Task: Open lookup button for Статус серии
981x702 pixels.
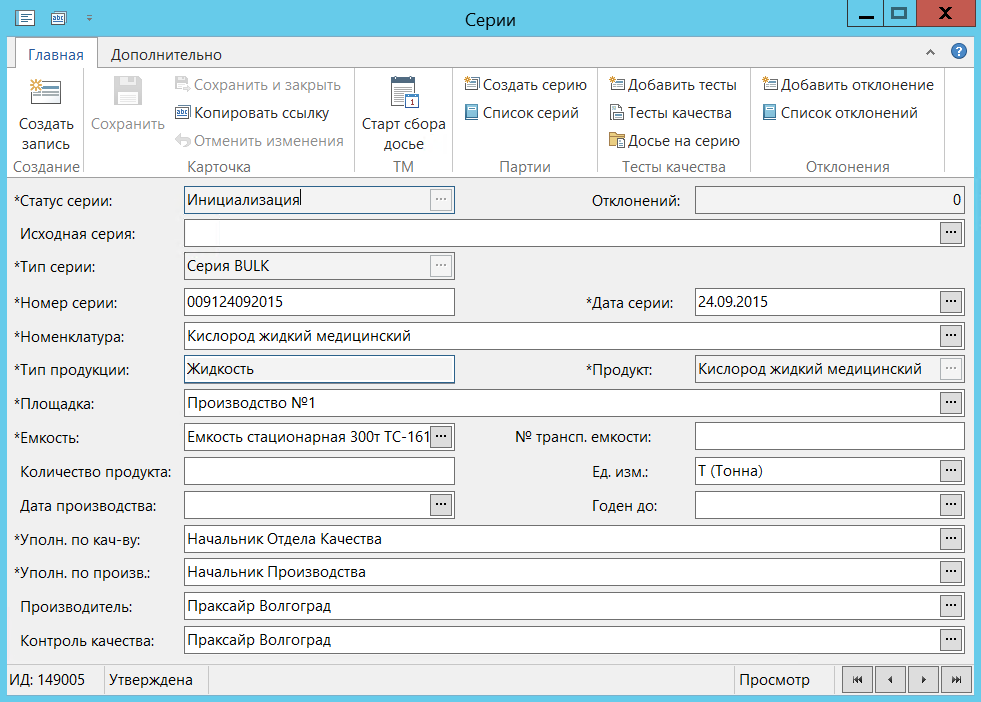Action: 441,200
